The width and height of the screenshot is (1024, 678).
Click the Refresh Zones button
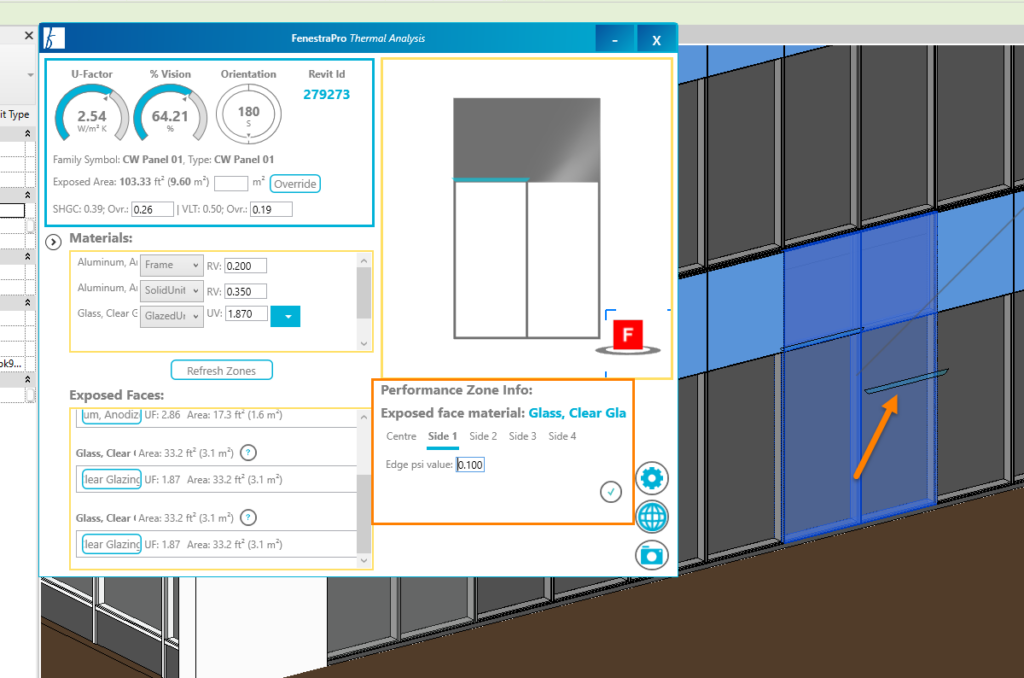click(x=221, y=370)
